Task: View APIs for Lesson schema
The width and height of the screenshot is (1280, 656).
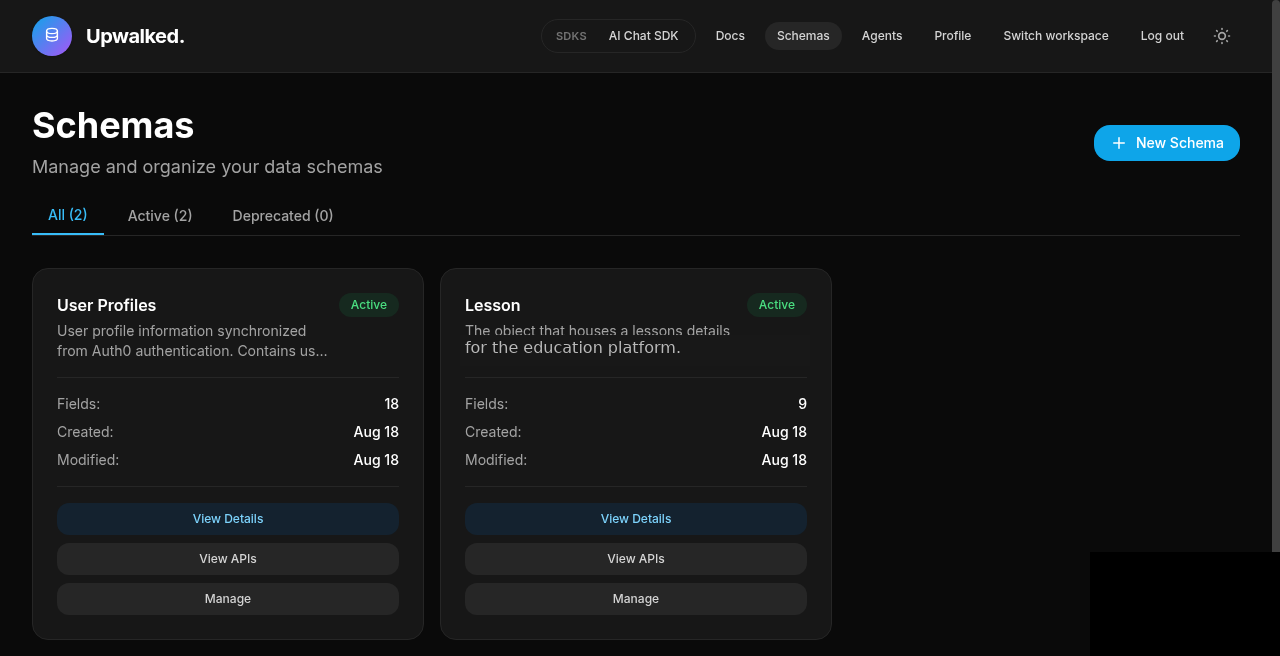Action: point(636,559)
